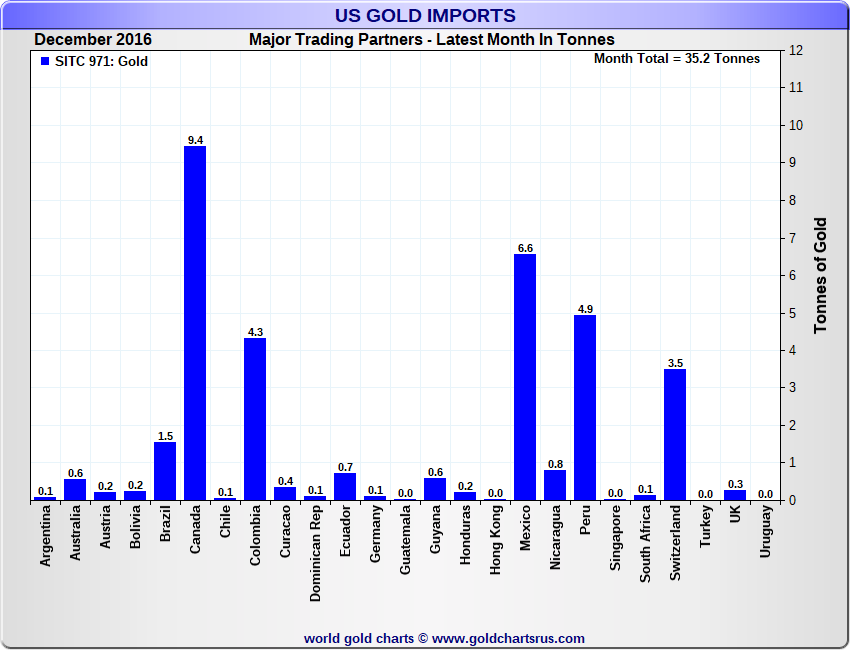Click the www.goldchartsrus.com footer link
Screen dimensions: 850x650
click(x=508, y=639)
